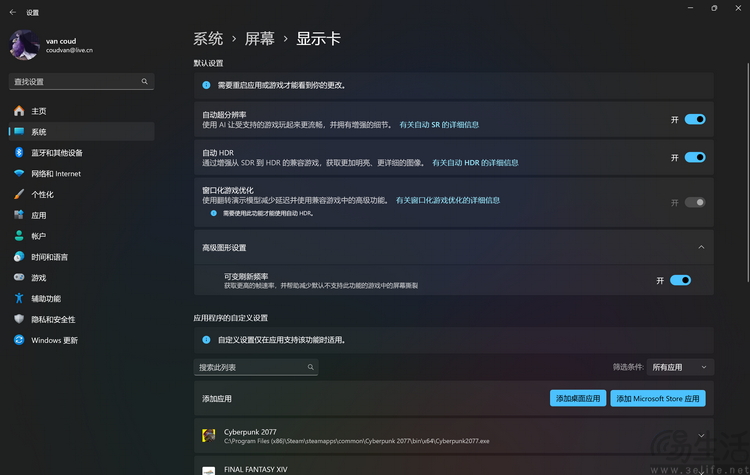Click the 隐私和安全性 shield icon
Screen dimensions: 750x475
[x=19, y=319]
